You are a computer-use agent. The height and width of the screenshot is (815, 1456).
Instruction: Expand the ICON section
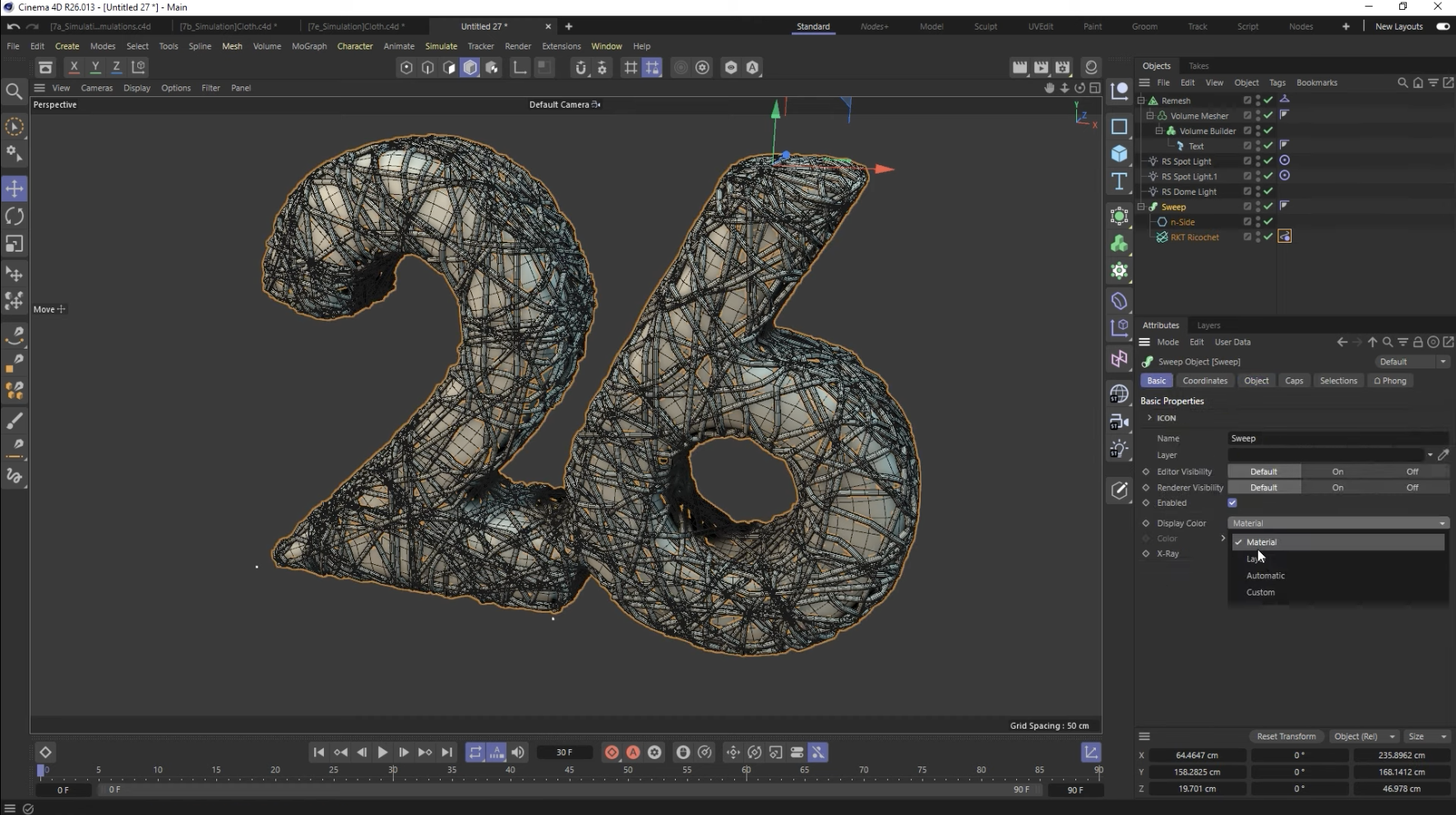click(1149, 418)
